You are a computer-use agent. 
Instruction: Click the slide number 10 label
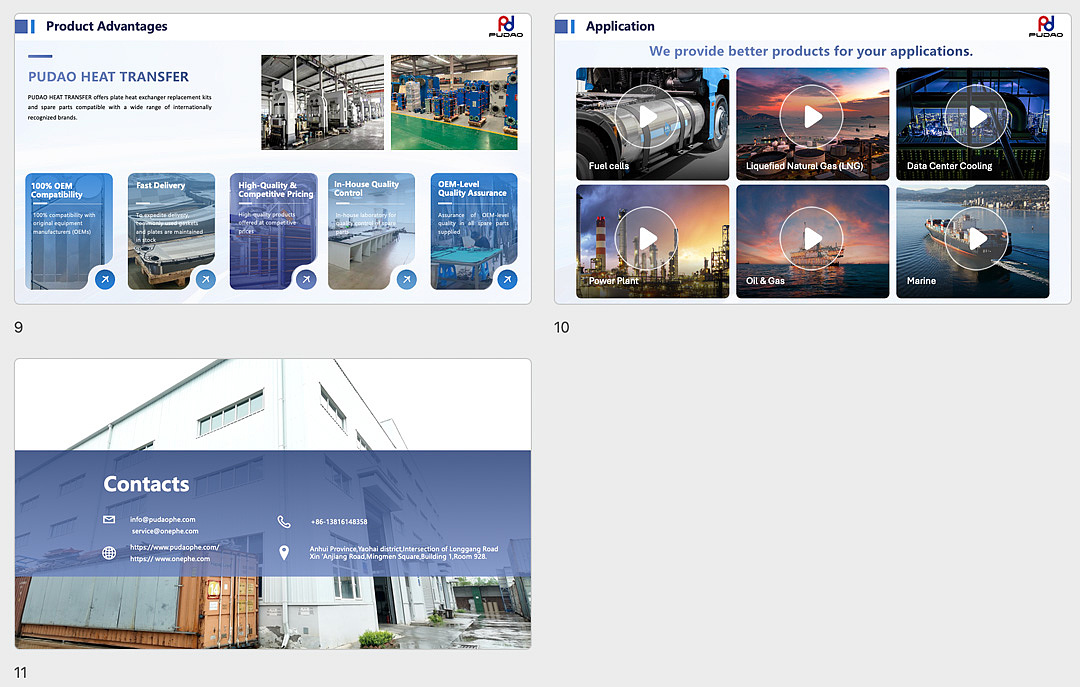(562, 327)
